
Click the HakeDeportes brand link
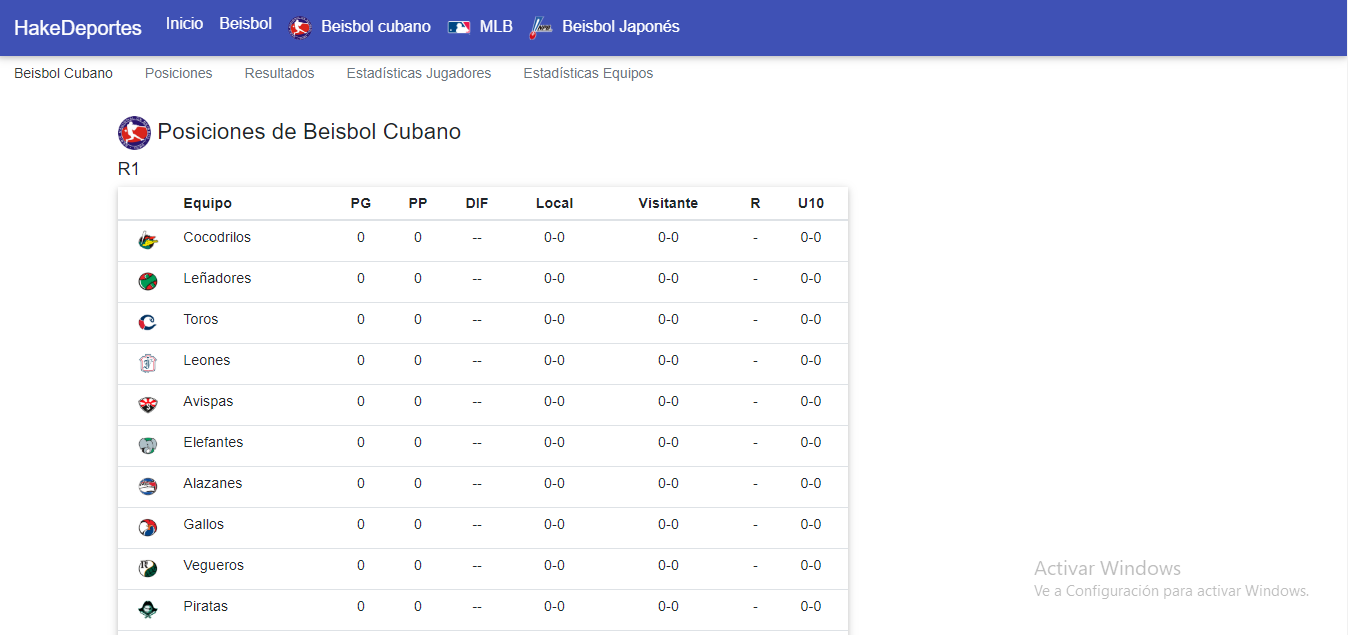78,28
